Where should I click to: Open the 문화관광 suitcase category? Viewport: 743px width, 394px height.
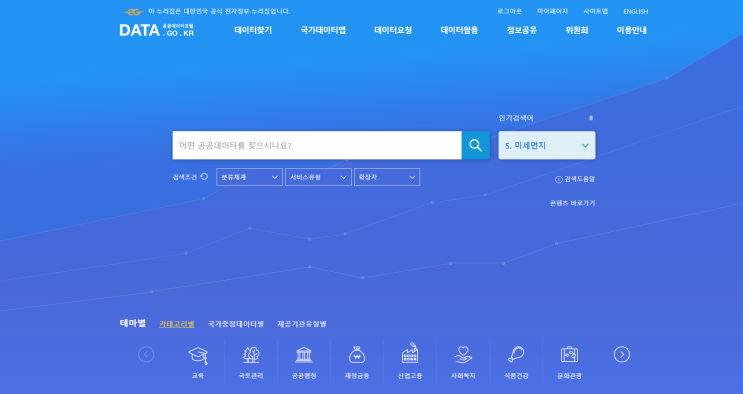click(569, 362)
